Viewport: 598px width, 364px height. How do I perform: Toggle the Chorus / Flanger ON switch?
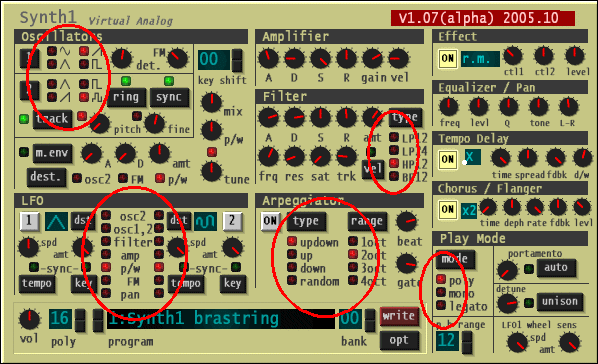[x=448, y=209]
